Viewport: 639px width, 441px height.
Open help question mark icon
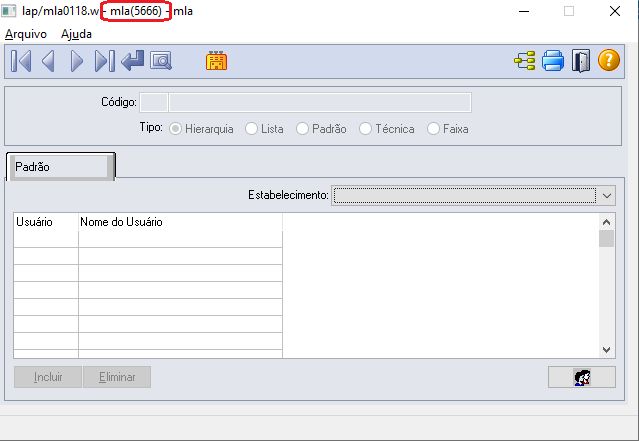(609, 60)
